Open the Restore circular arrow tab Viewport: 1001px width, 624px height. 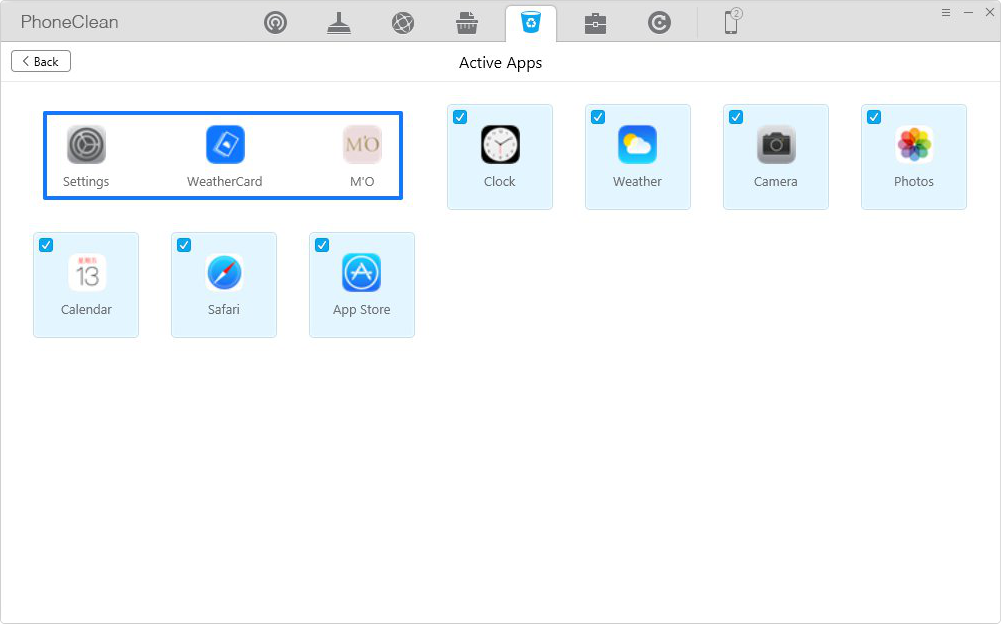point(659,23)
